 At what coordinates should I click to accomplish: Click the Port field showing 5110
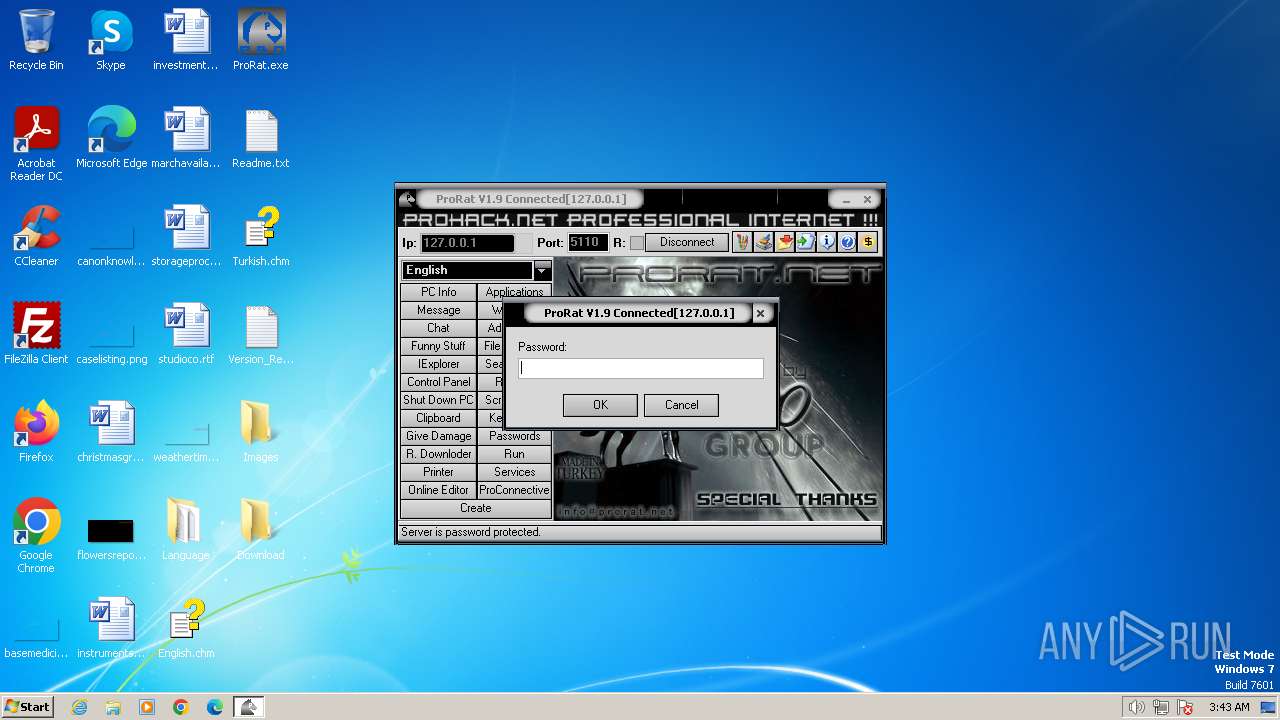(x=587, y=243)
